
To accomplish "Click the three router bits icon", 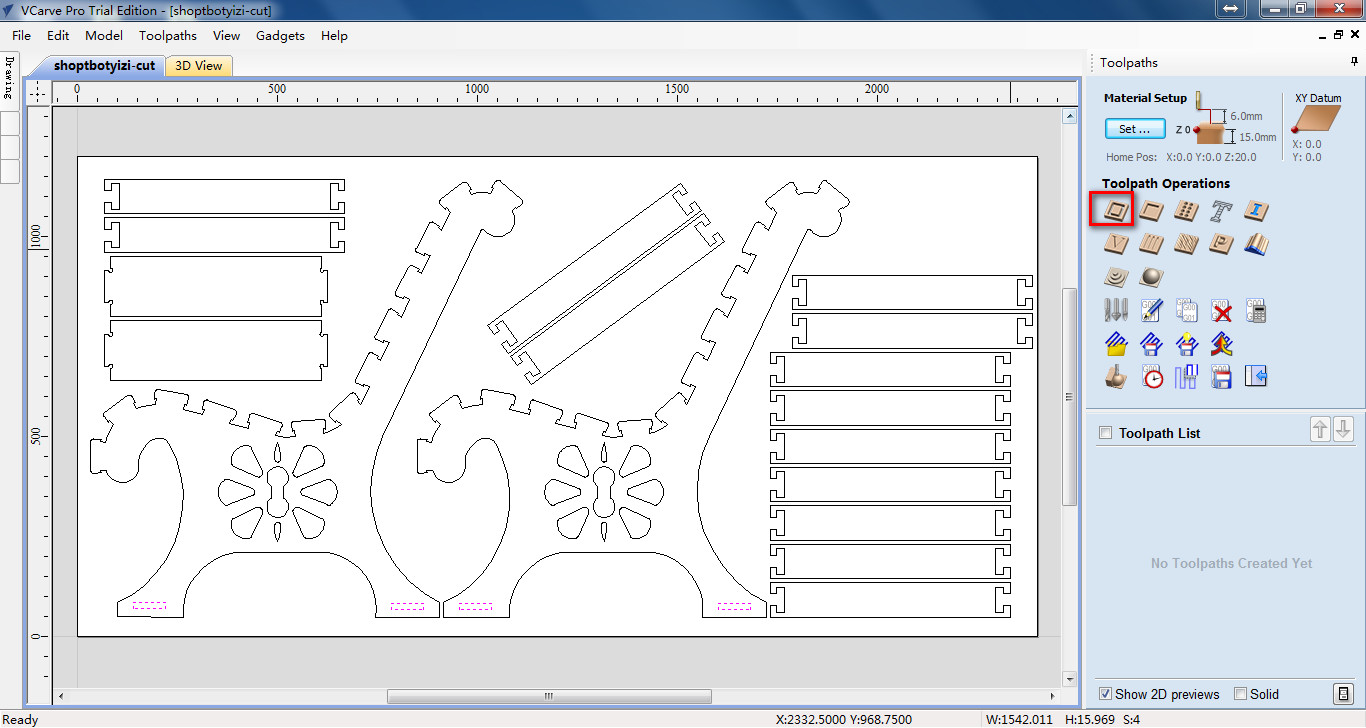I will pos(1115,310).
